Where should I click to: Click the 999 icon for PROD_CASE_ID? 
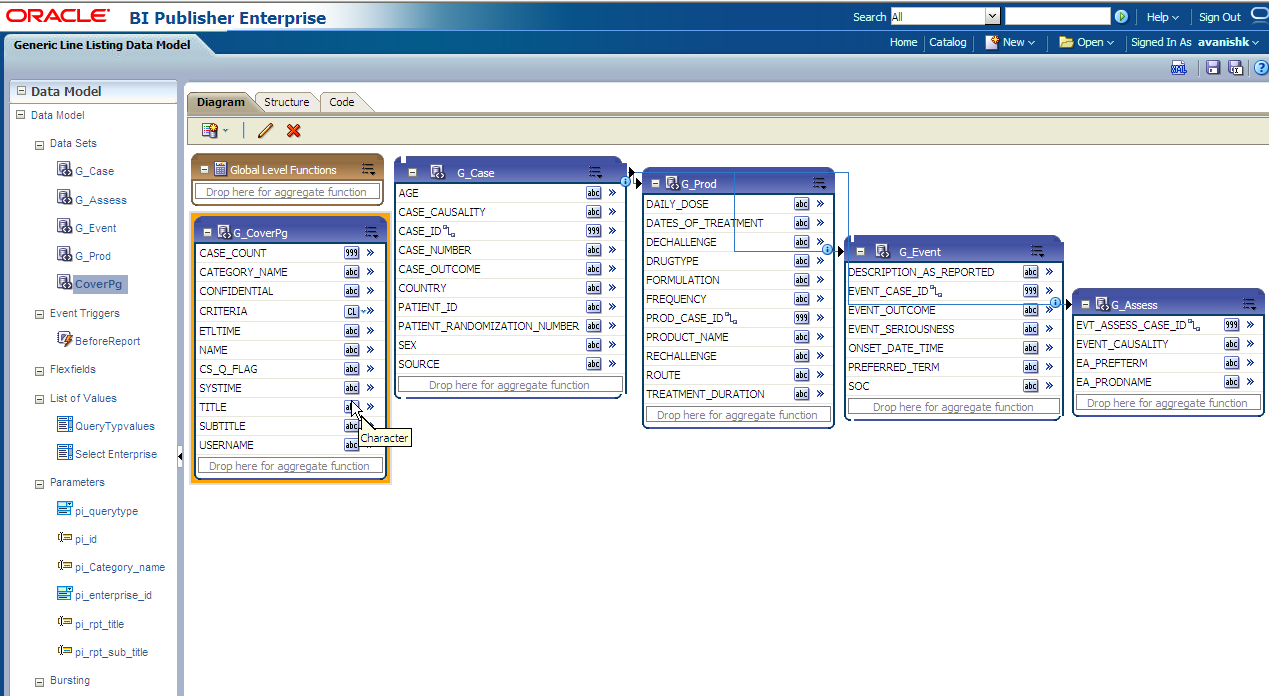click(x=802, y=318)
